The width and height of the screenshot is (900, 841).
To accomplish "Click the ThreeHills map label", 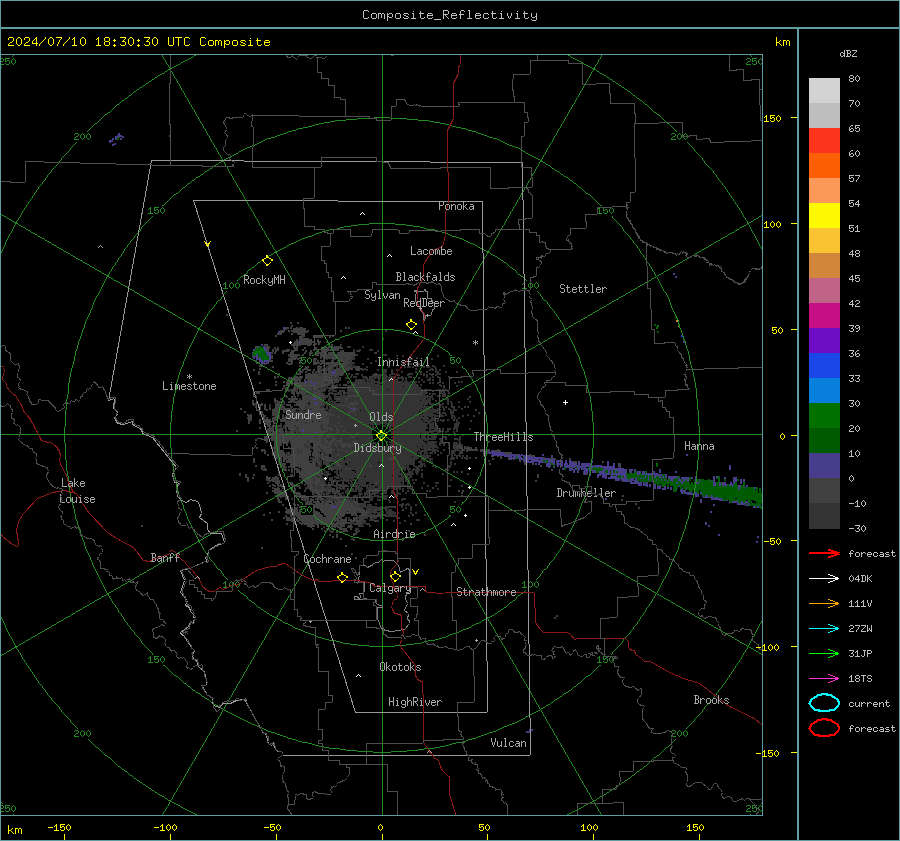I will [x=503, y=437].
